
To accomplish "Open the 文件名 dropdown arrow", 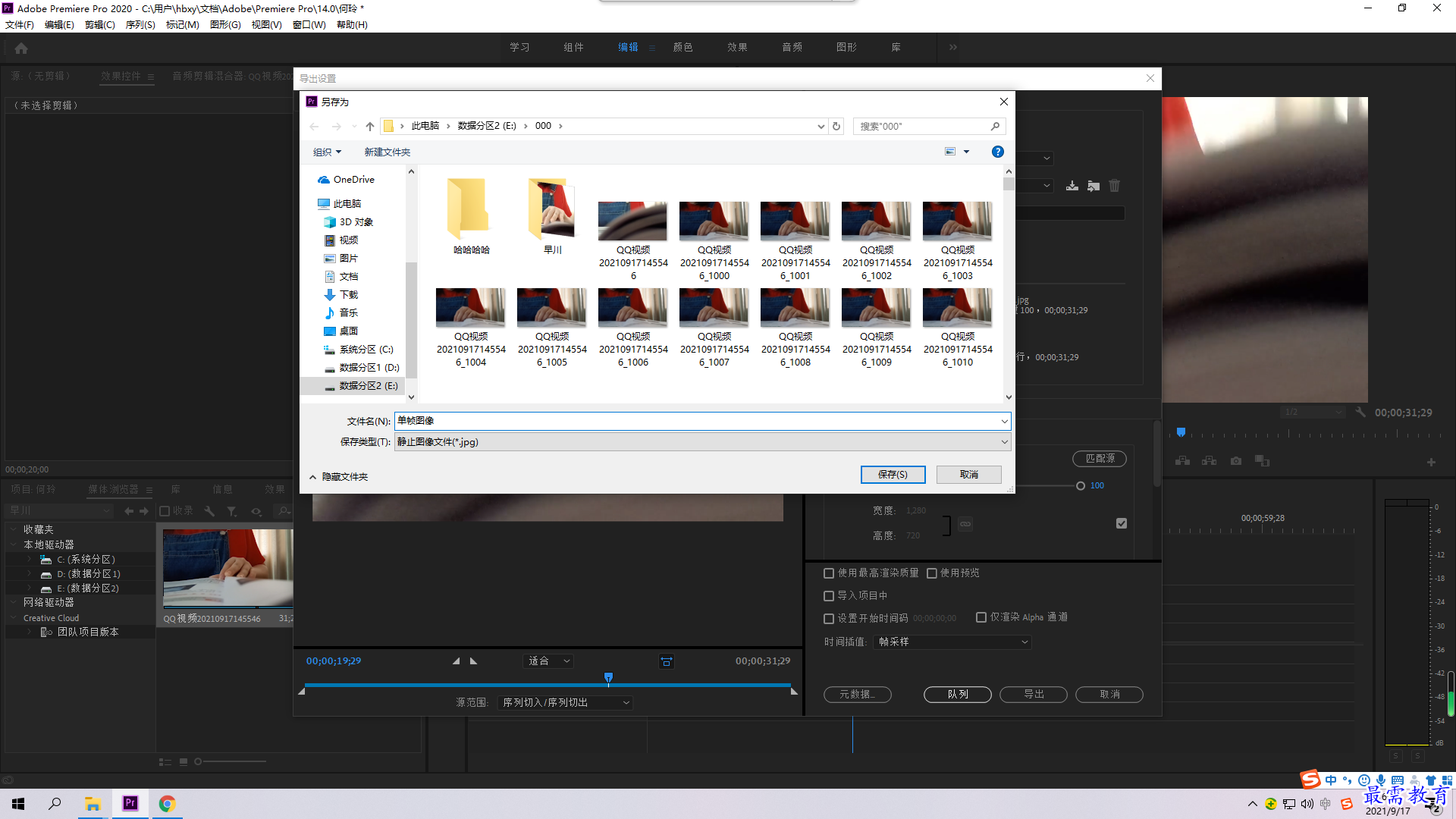I will 1004,421.
